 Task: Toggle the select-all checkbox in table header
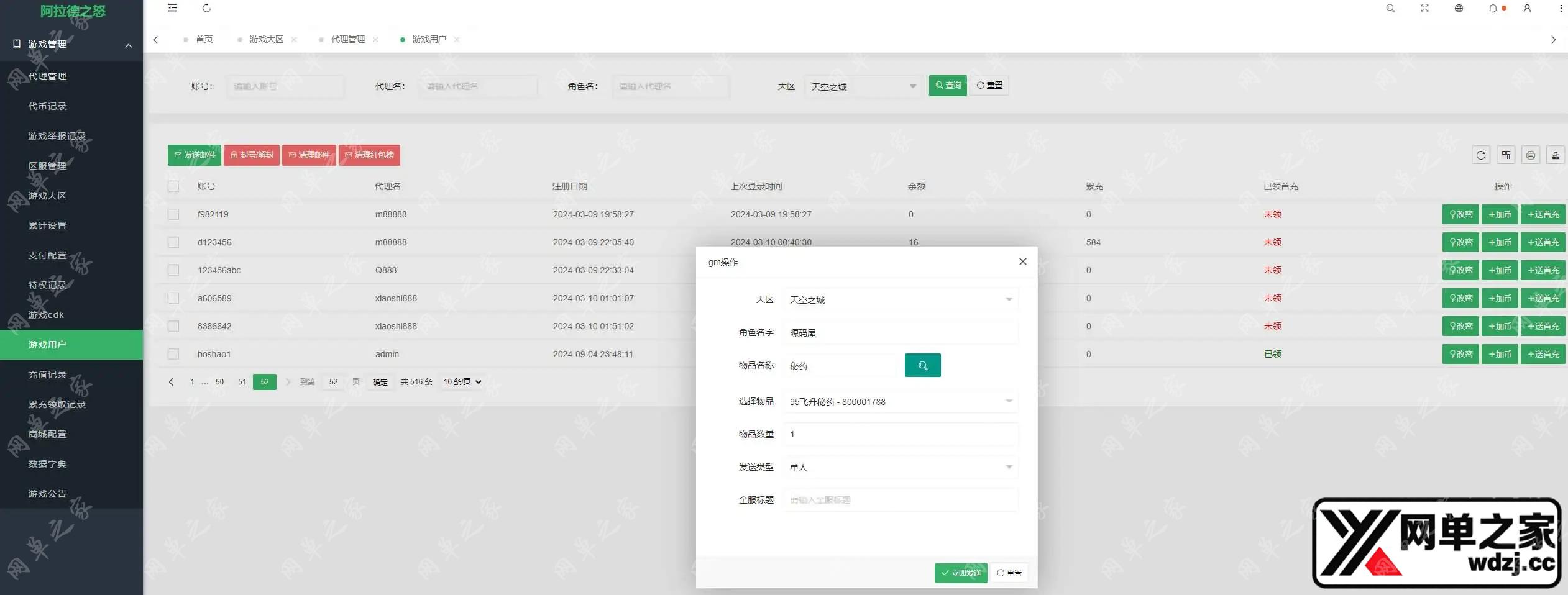point(173,186)
